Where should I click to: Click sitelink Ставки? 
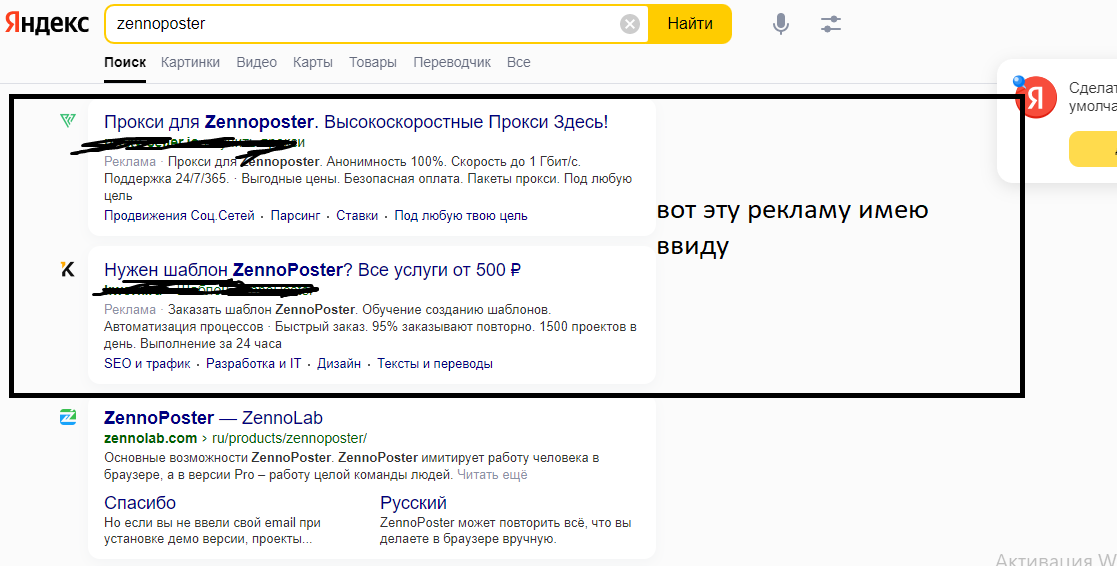click(x=357, y=216)
